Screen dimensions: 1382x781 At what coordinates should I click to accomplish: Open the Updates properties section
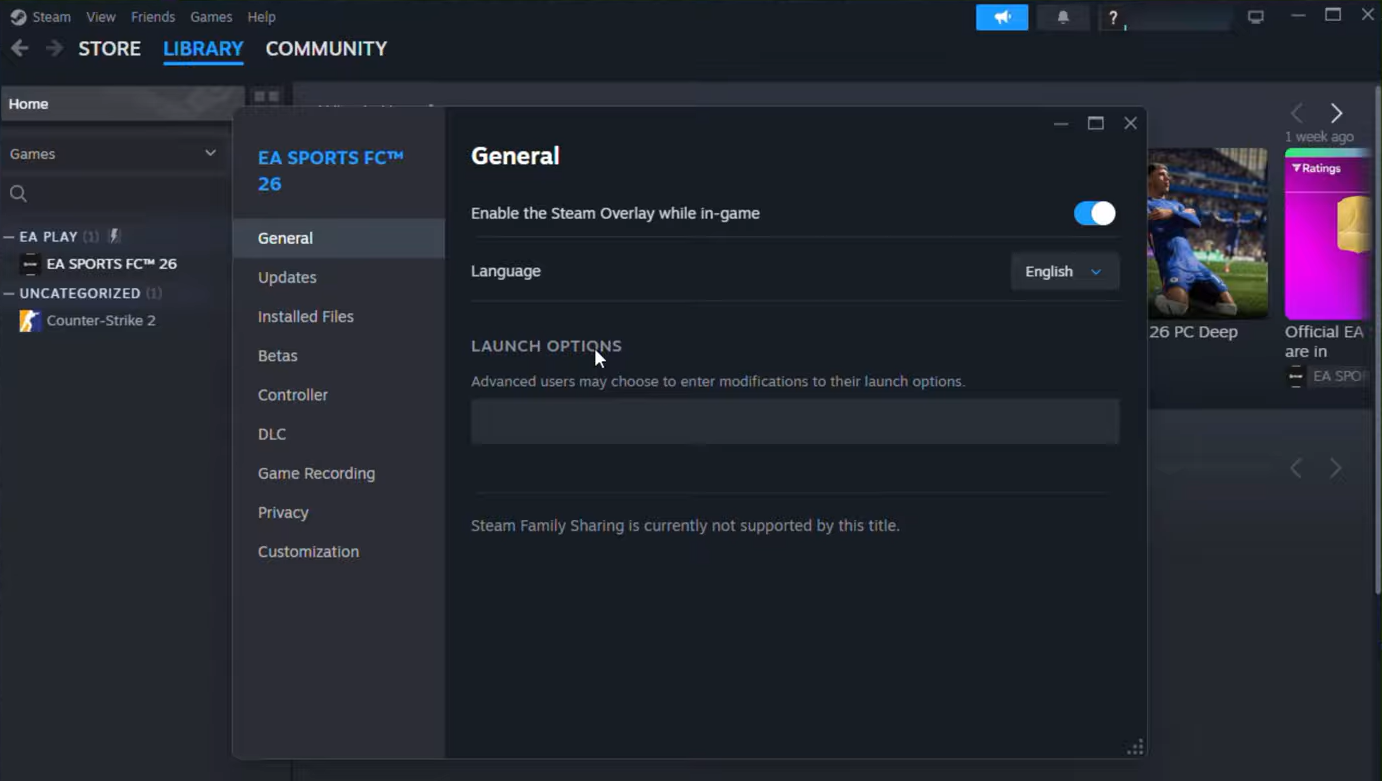[x=339, y=277]
